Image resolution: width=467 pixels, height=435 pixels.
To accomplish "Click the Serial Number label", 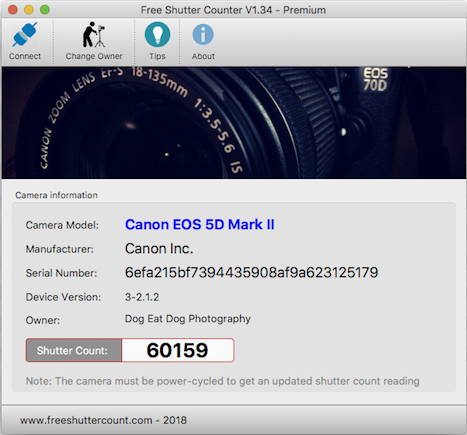I will [61, 273].
